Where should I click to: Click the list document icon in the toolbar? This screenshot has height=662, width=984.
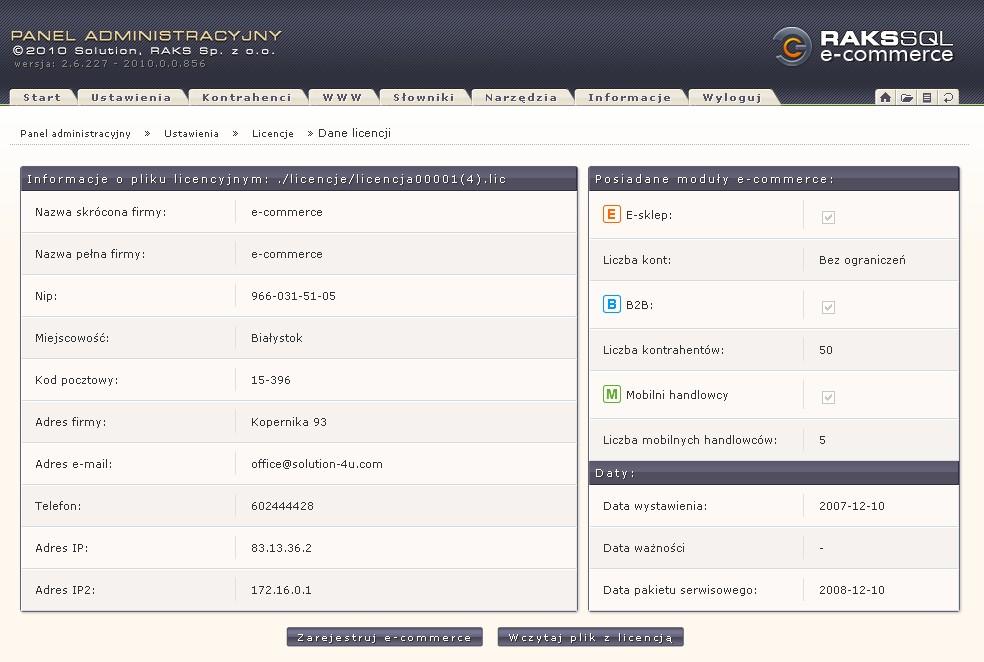(927, 97)
